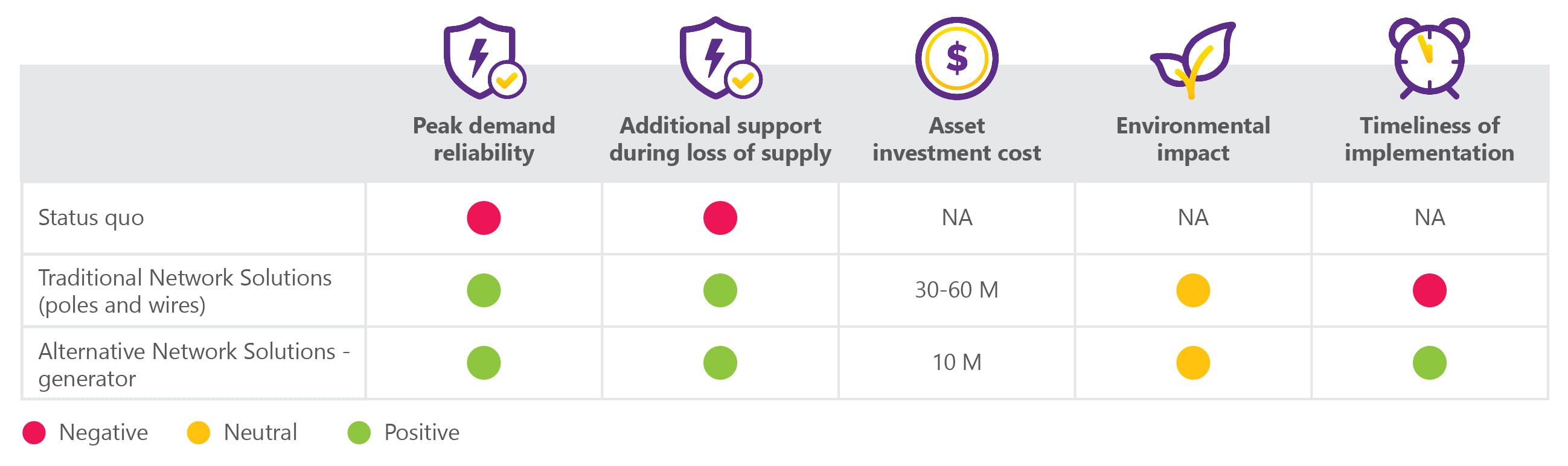Click the yellow Neutral legend dot
The height and width of the screenshot is (466, 1568).
pos(199,433)
